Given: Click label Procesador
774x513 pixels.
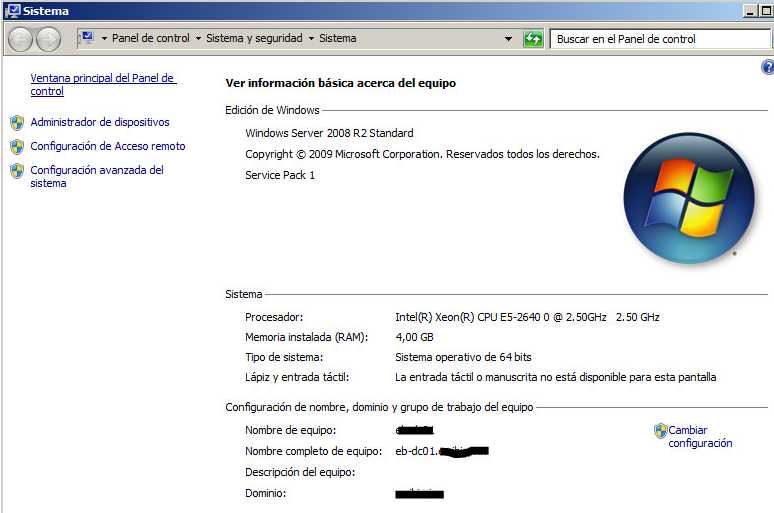Looking at the screenshot, I should [274, 317].
